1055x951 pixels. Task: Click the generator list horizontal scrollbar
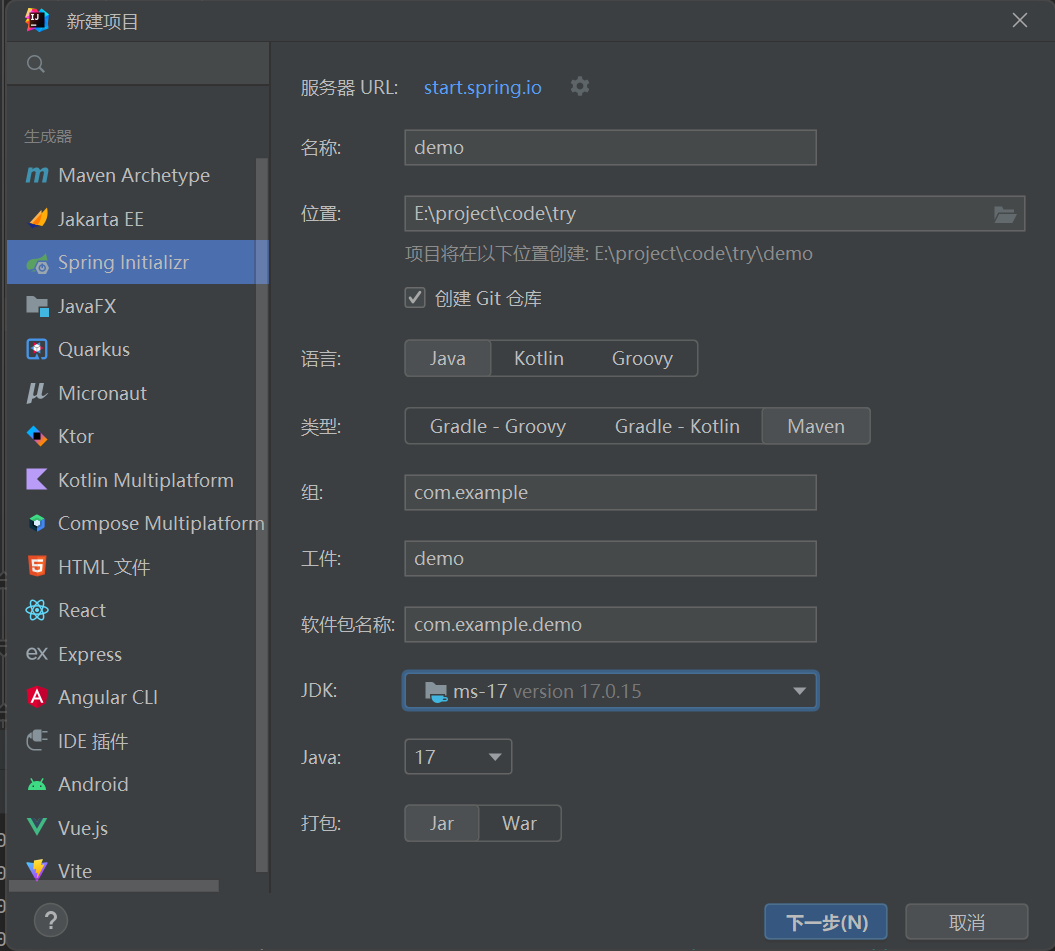(x=113, y=886)
